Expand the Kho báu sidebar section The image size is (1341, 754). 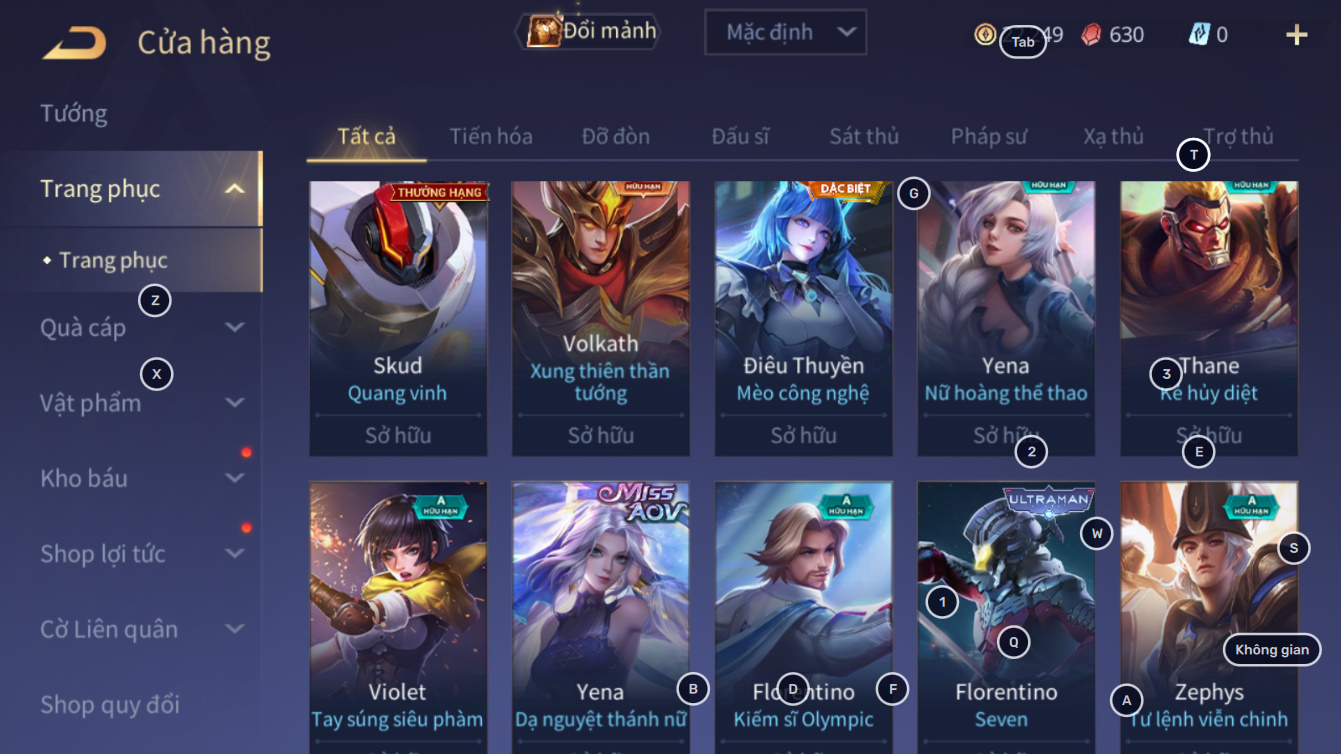point(234,478)
